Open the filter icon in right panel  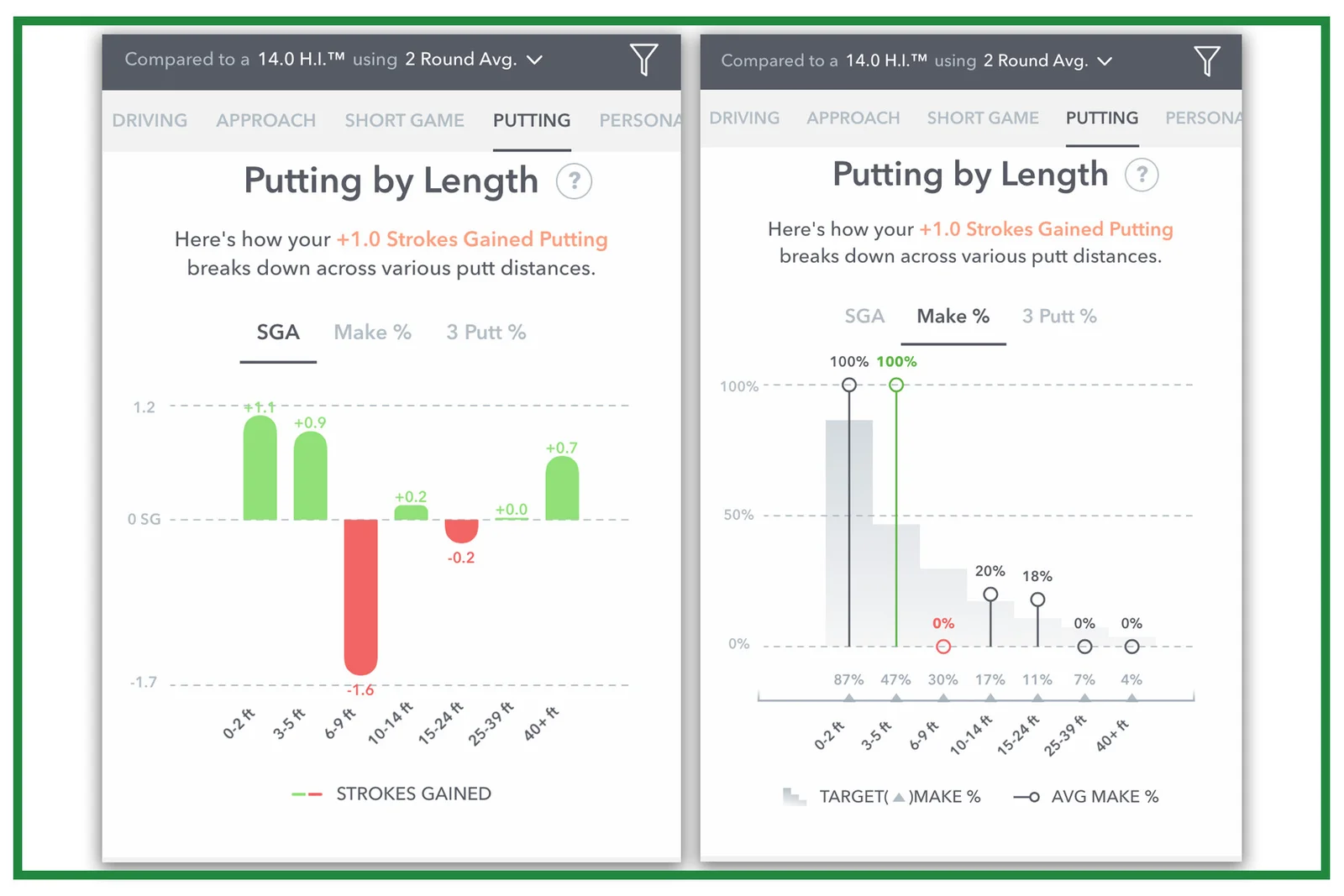pyautogui.click(x=1207, y=60)
